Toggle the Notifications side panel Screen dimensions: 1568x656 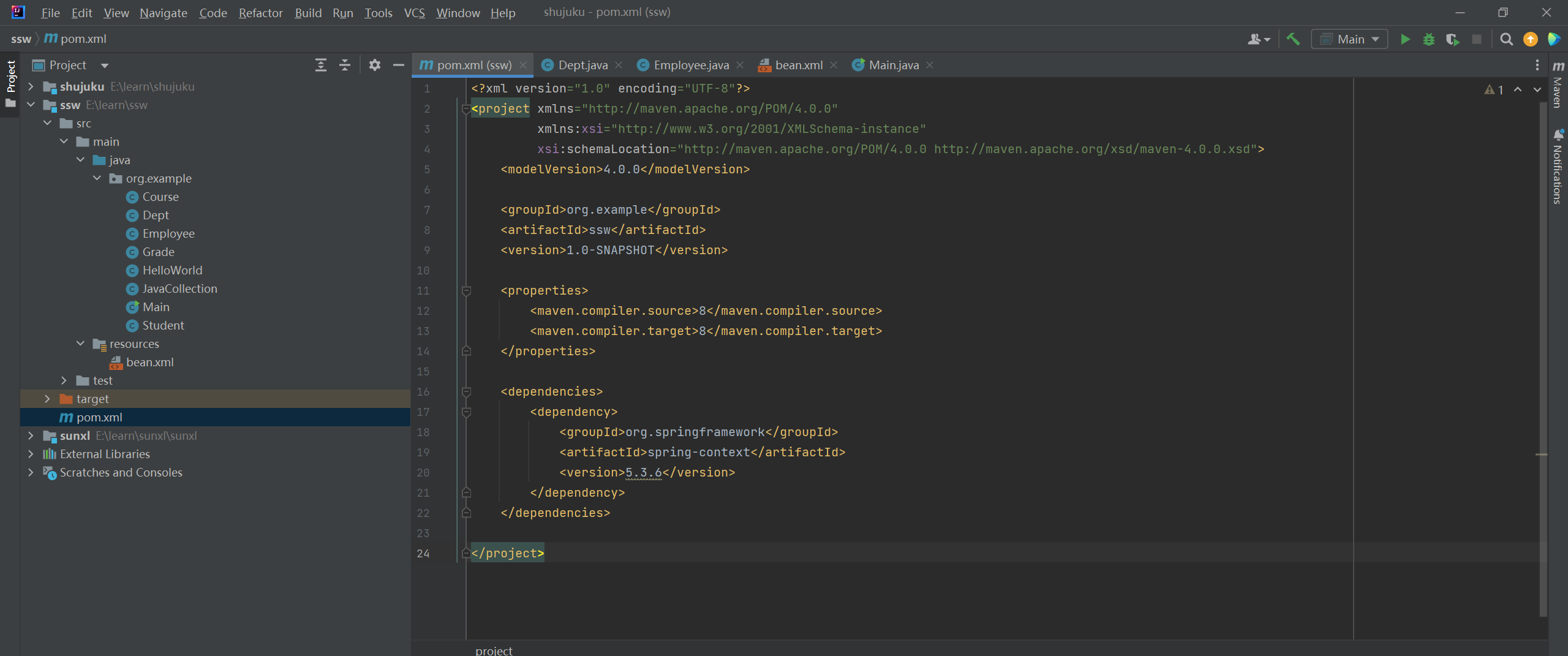pyautogui.click(x=1558, y=167)
